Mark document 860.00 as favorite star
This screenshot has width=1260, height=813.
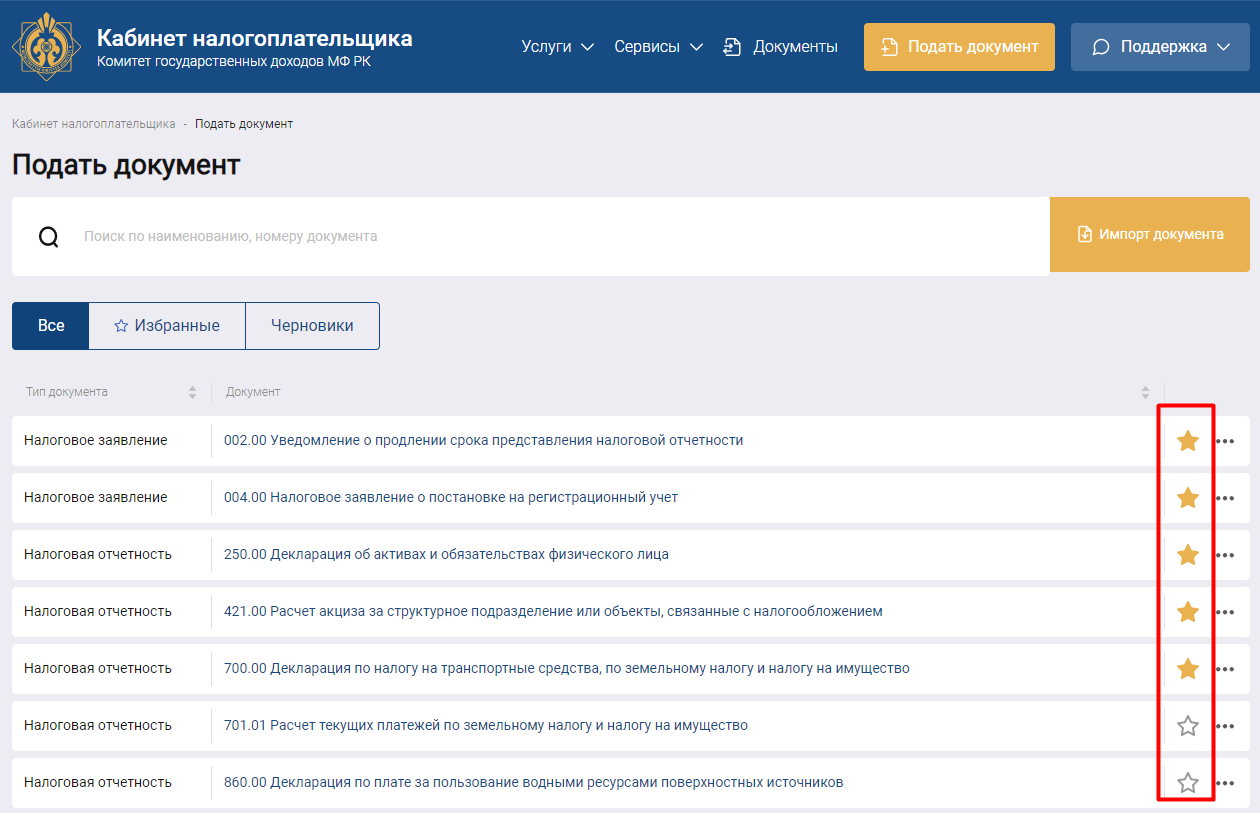(x=1187, y=783)
